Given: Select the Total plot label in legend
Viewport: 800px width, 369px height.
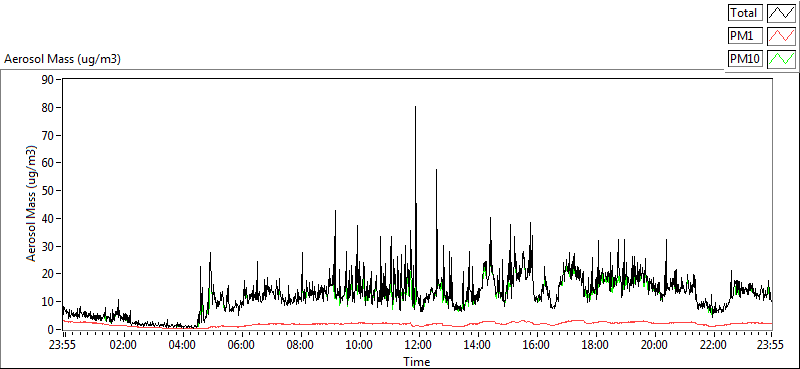Looking at the screenshot, I should [x=745, y=12].
